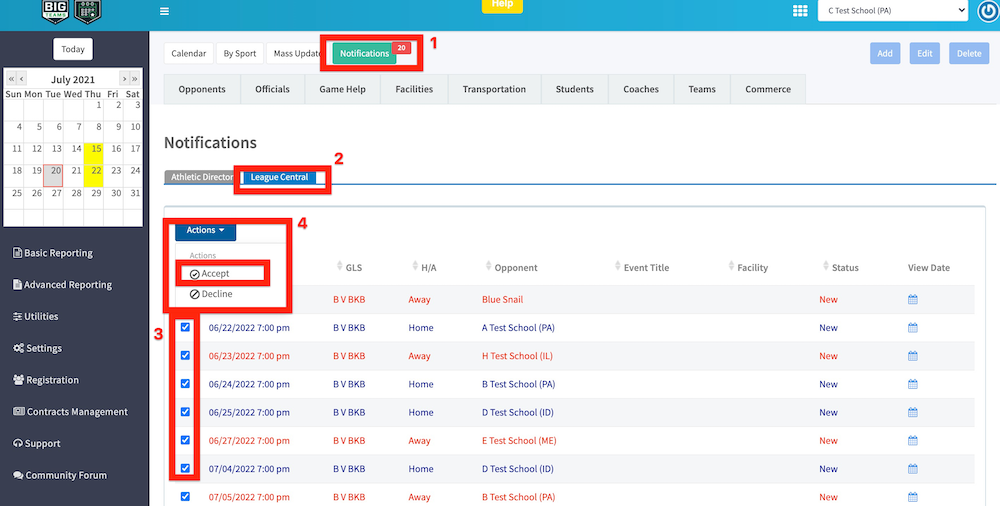The image size is (1000, 506).
Task: Open the Transportation tab
Action: click(x=494, y=89)
